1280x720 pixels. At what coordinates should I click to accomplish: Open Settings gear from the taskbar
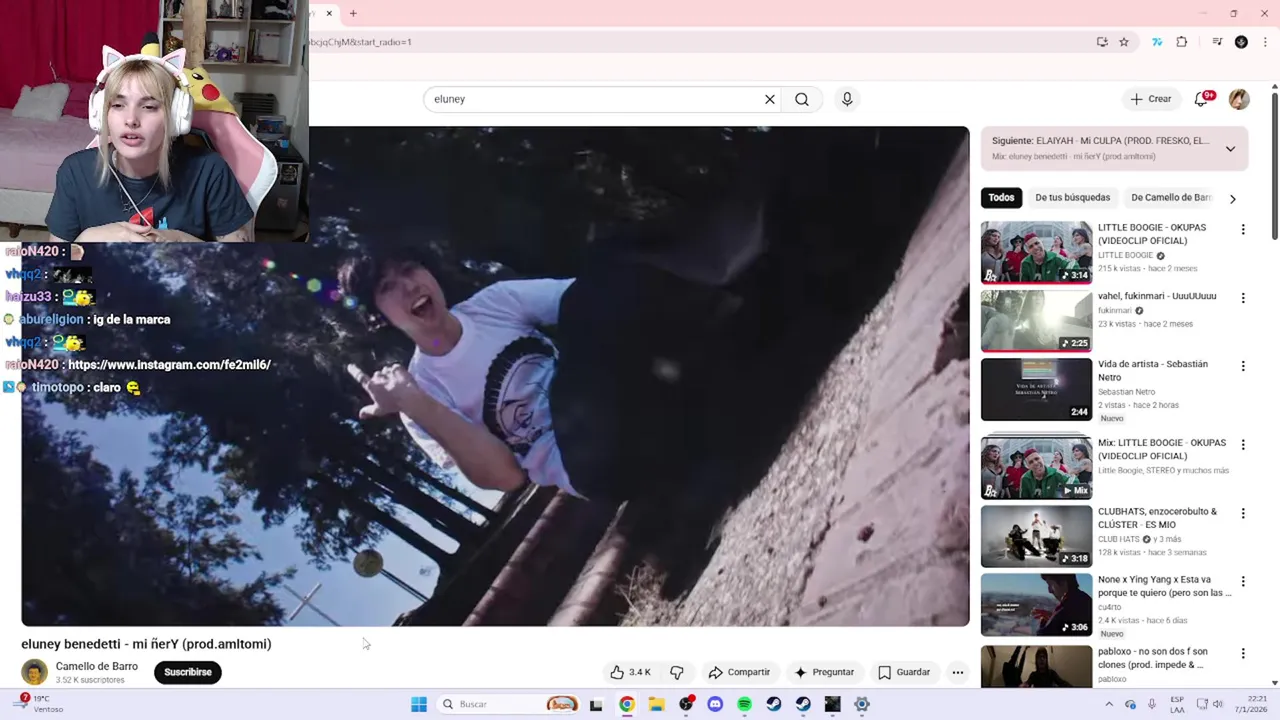click(862, 704)
